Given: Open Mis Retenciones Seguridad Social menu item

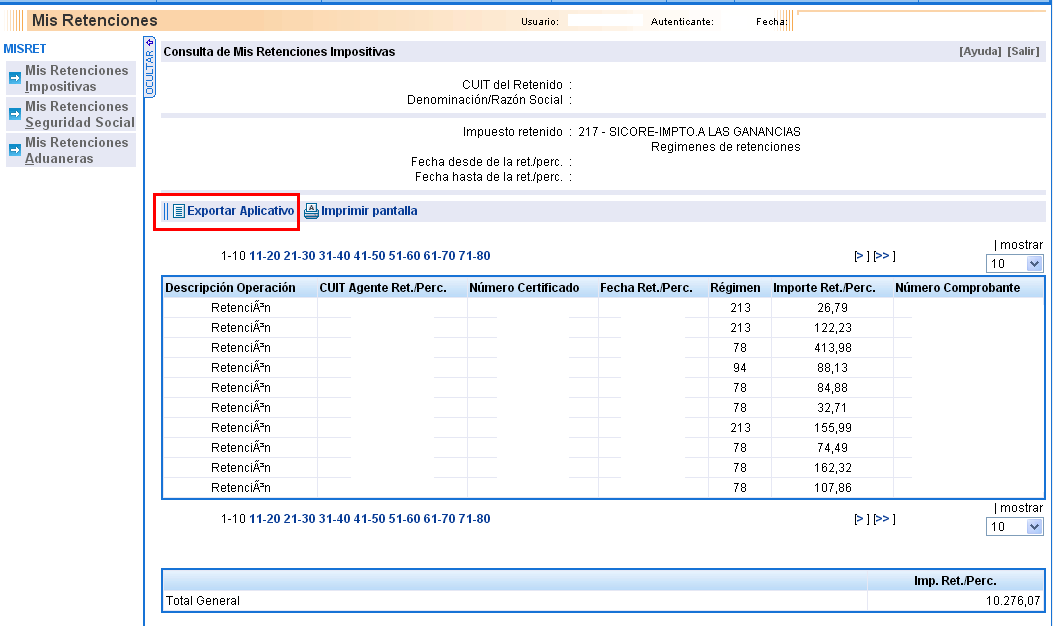Looking at the screenshot, I should 80,114.
